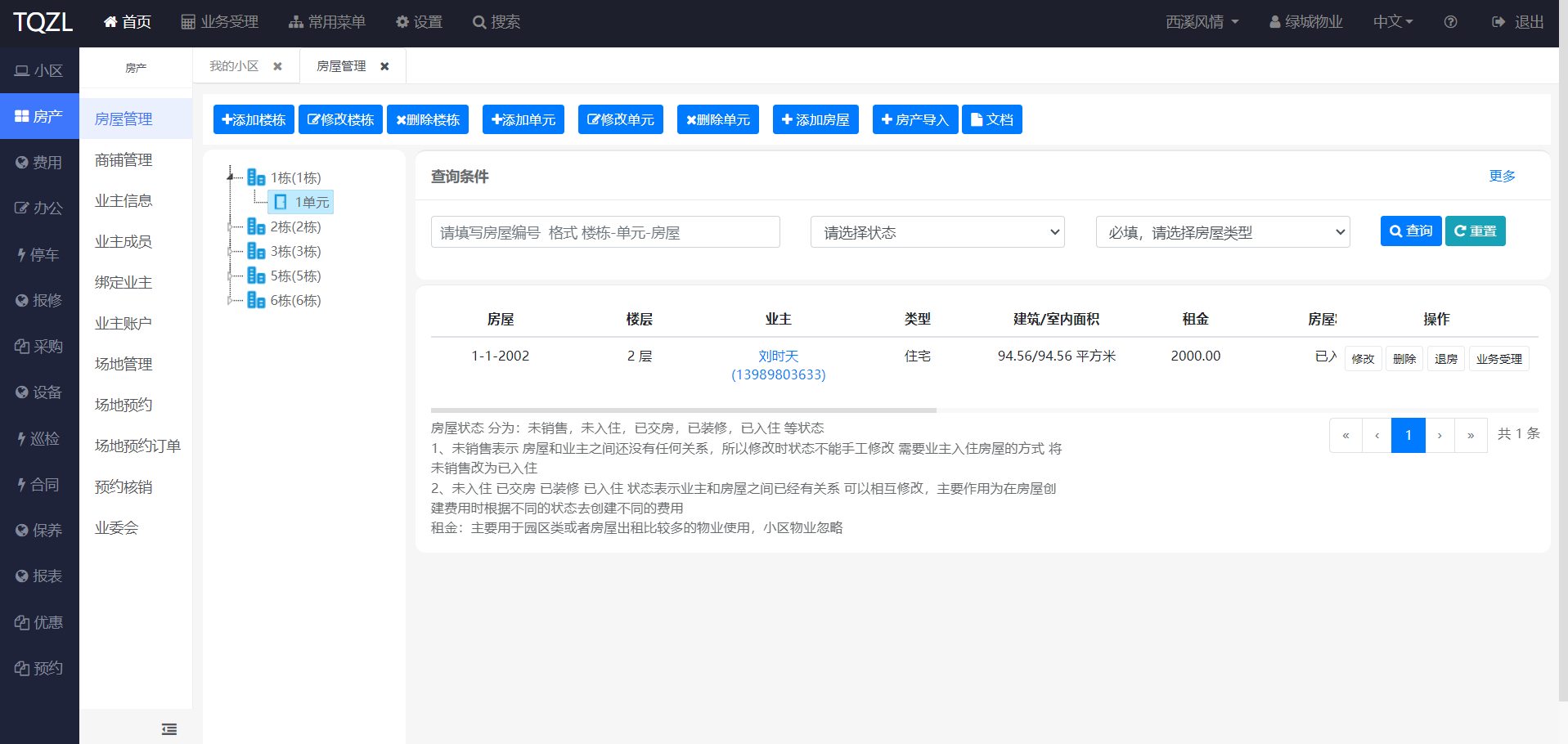Open the 请选择状态 status dropdown
The image size is (1568, 744).
pos(937,231)
